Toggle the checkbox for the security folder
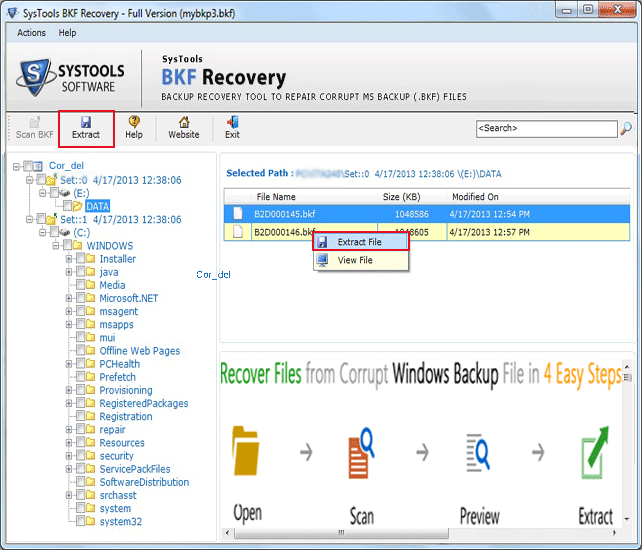The image size is (642, 550). pyautogui.click(x=81, y=456)
